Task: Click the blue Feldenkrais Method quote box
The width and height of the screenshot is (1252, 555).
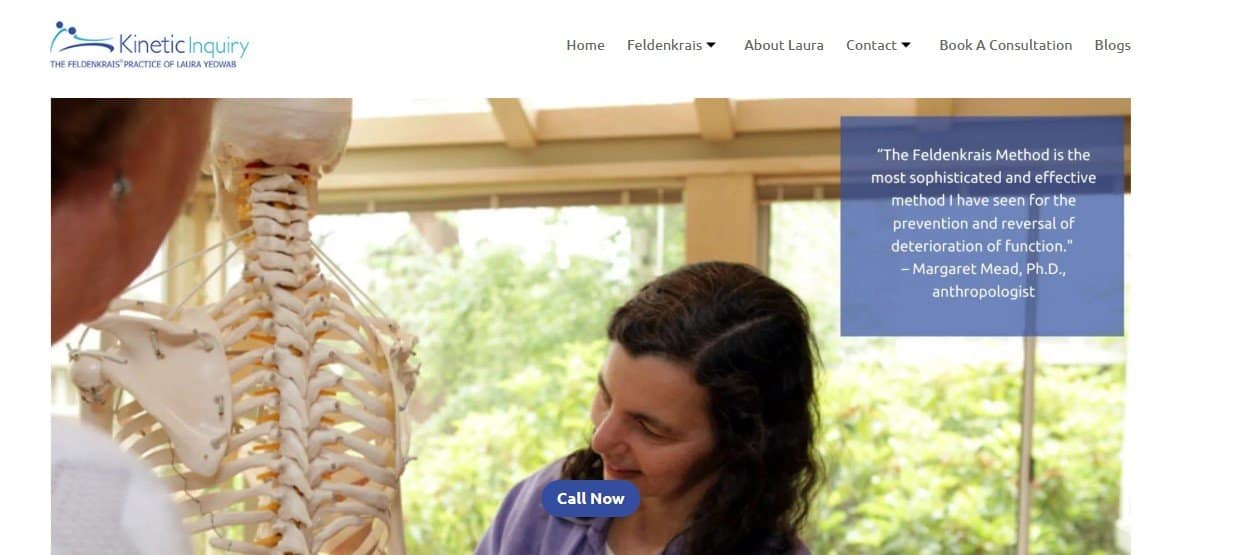Action: (x=982, y=226)
